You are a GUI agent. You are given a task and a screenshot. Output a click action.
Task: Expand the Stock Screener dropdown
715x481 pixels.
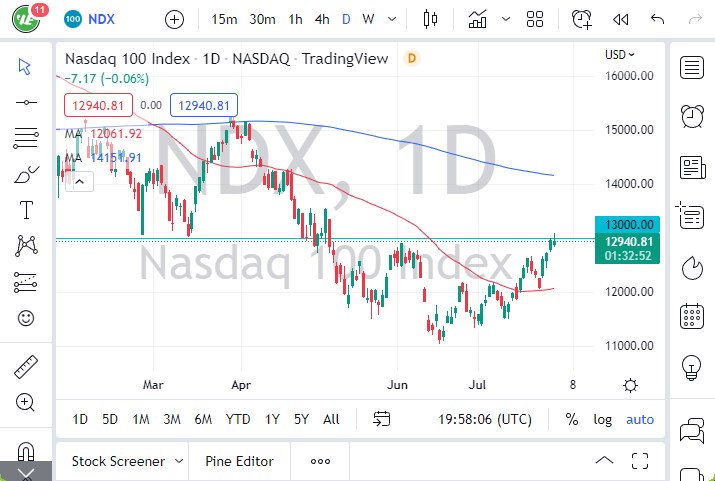pos(178,461)
